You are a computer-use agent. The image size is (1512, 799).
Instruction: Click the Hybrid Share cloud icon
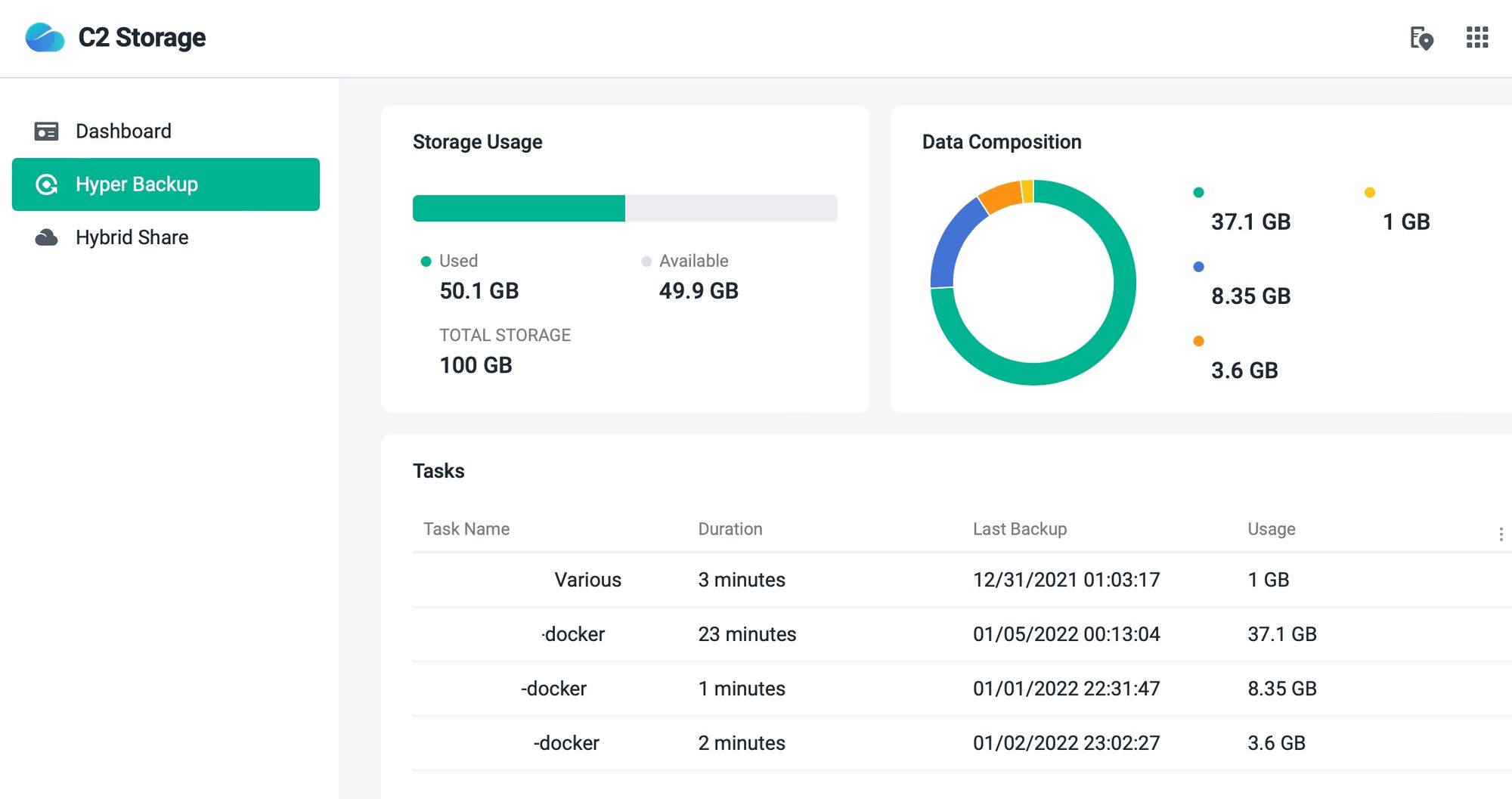[46, 237]
